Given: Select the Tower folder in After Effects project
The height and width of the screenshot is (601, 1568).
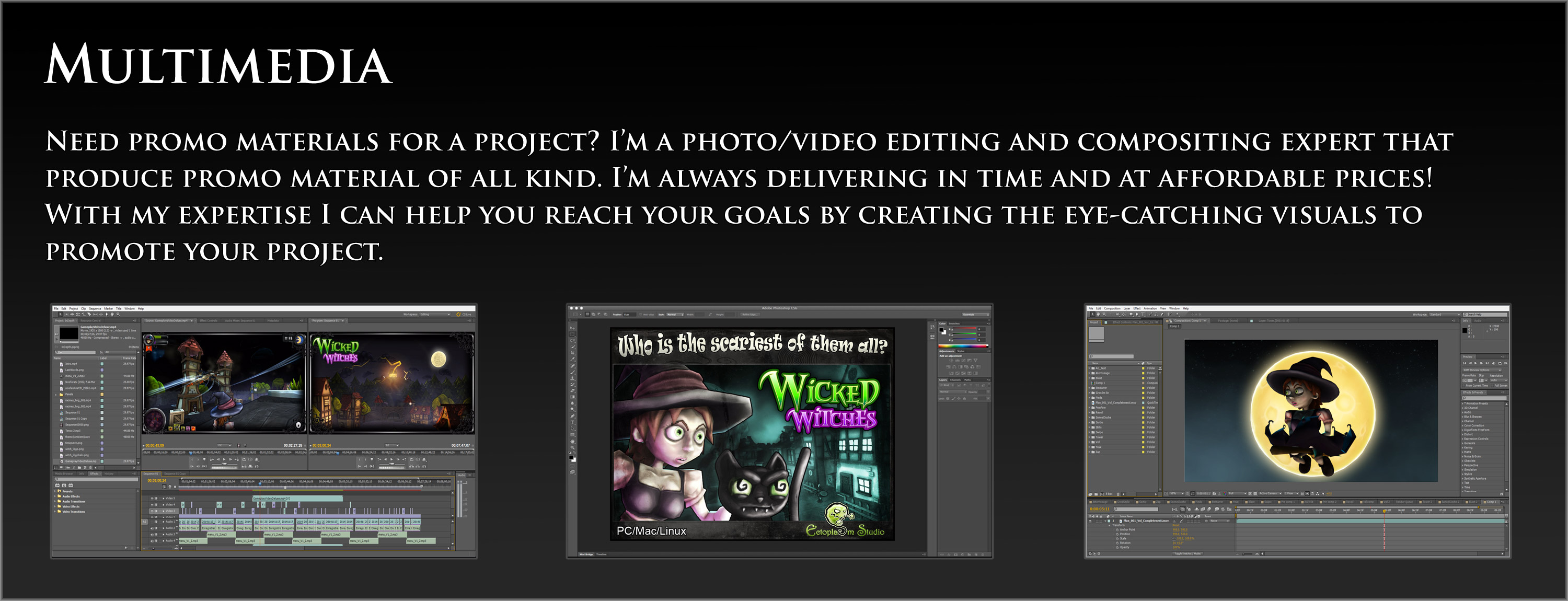Looking at the screenshot, I should [1100, 437].
